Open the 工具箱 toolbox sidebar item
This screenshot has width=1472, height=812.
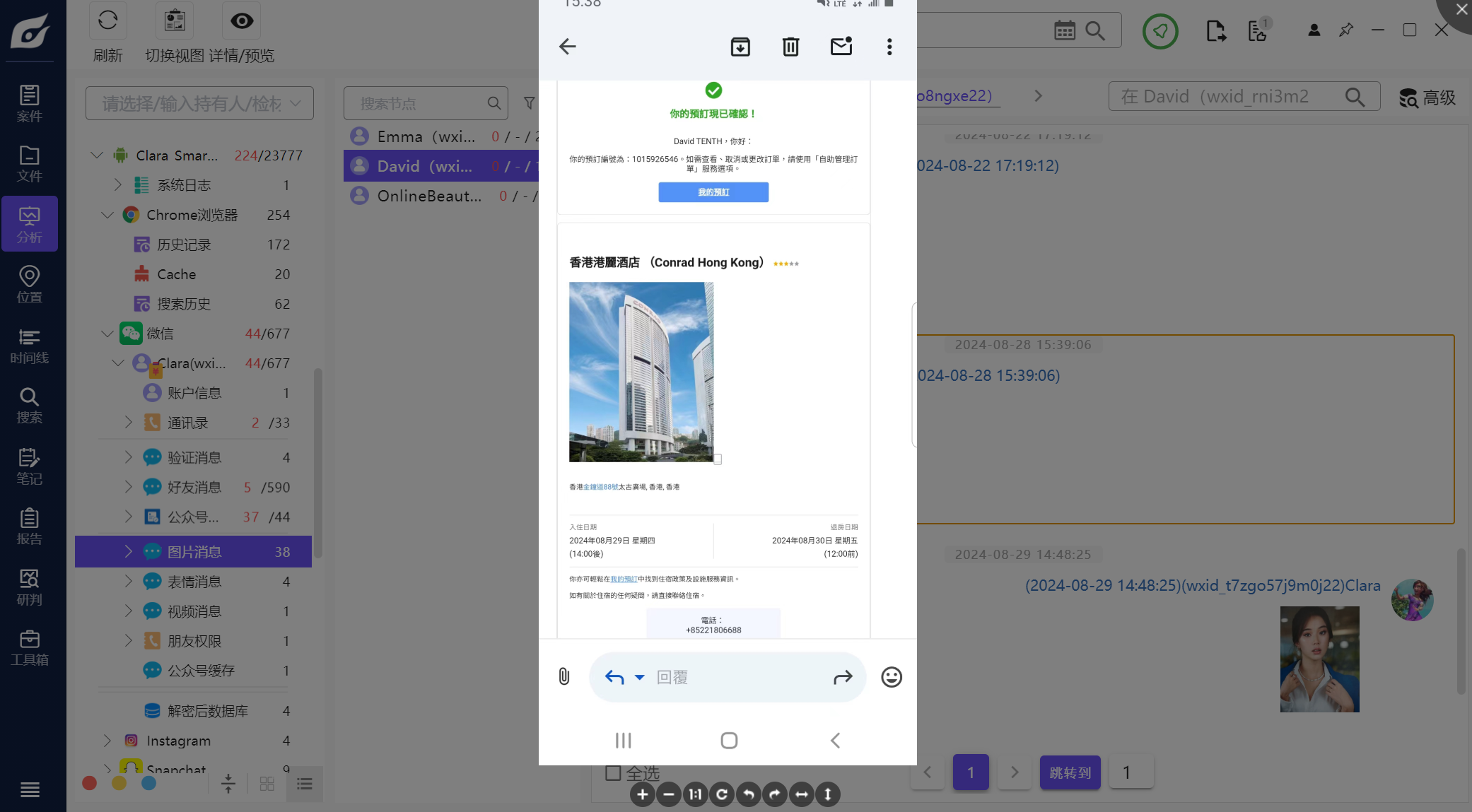(x=29, y=647)
